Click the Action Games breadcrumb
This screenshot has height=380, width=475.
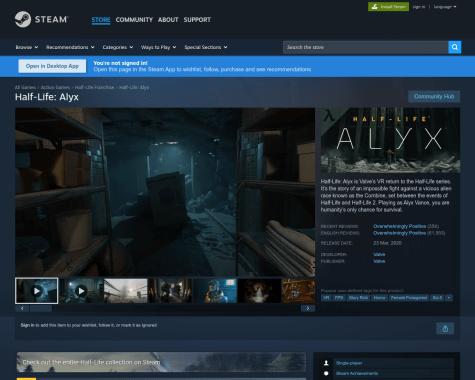click(x=55, y=87)
